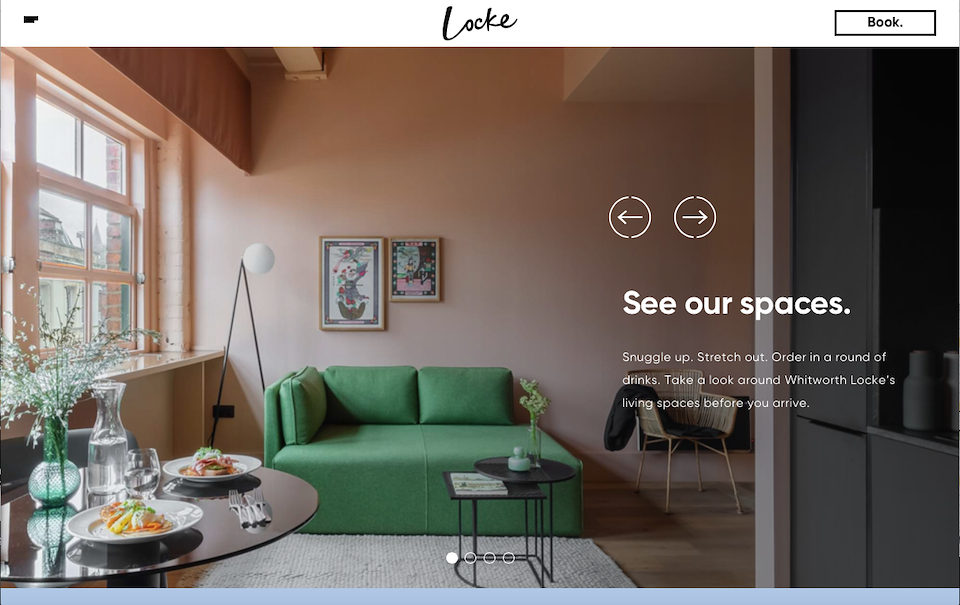
Task: Click the Book. button
Action: (x=885, y=23)
